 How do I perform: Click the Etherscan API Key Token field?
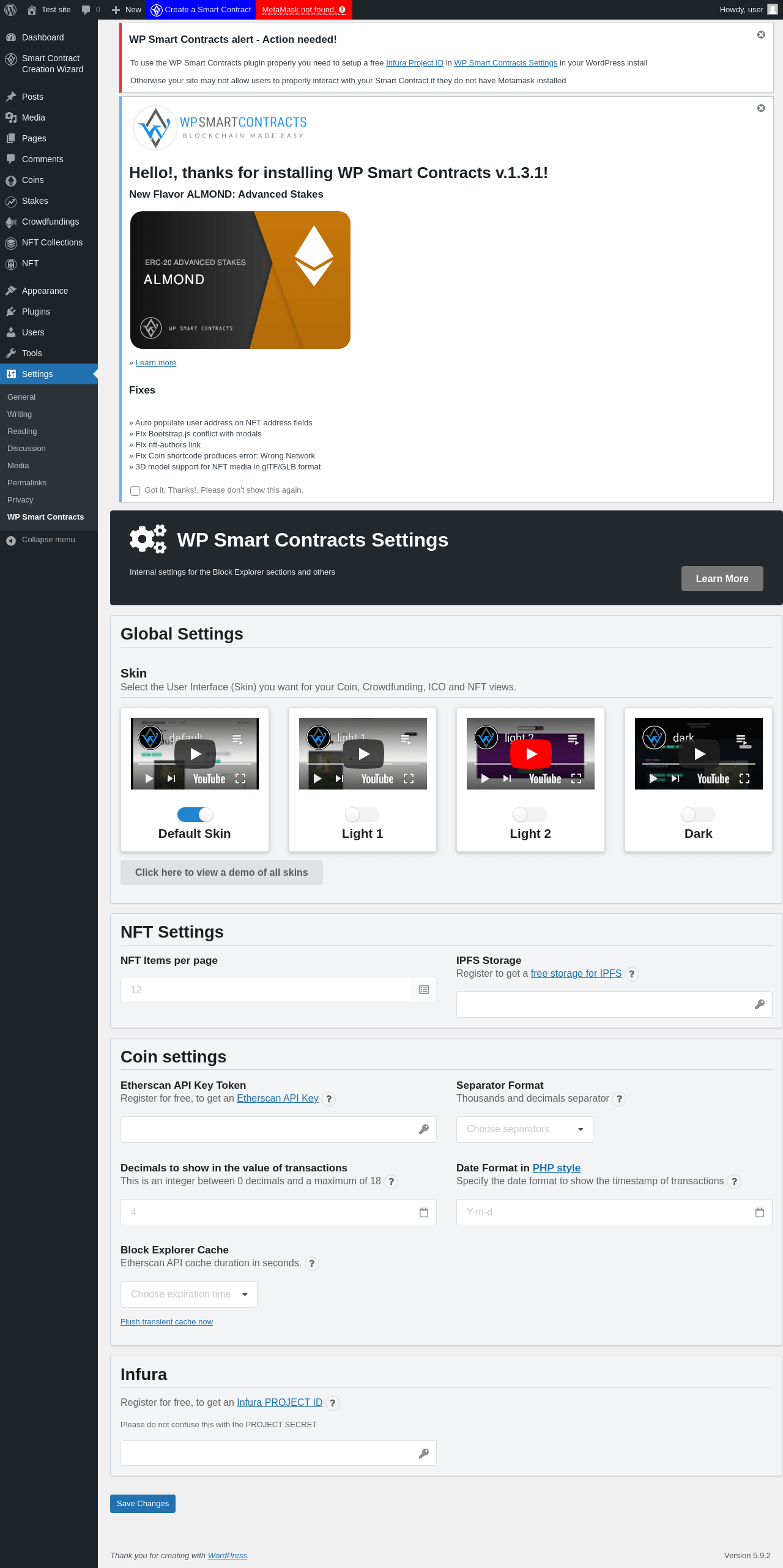click(x=278, y=1130)
